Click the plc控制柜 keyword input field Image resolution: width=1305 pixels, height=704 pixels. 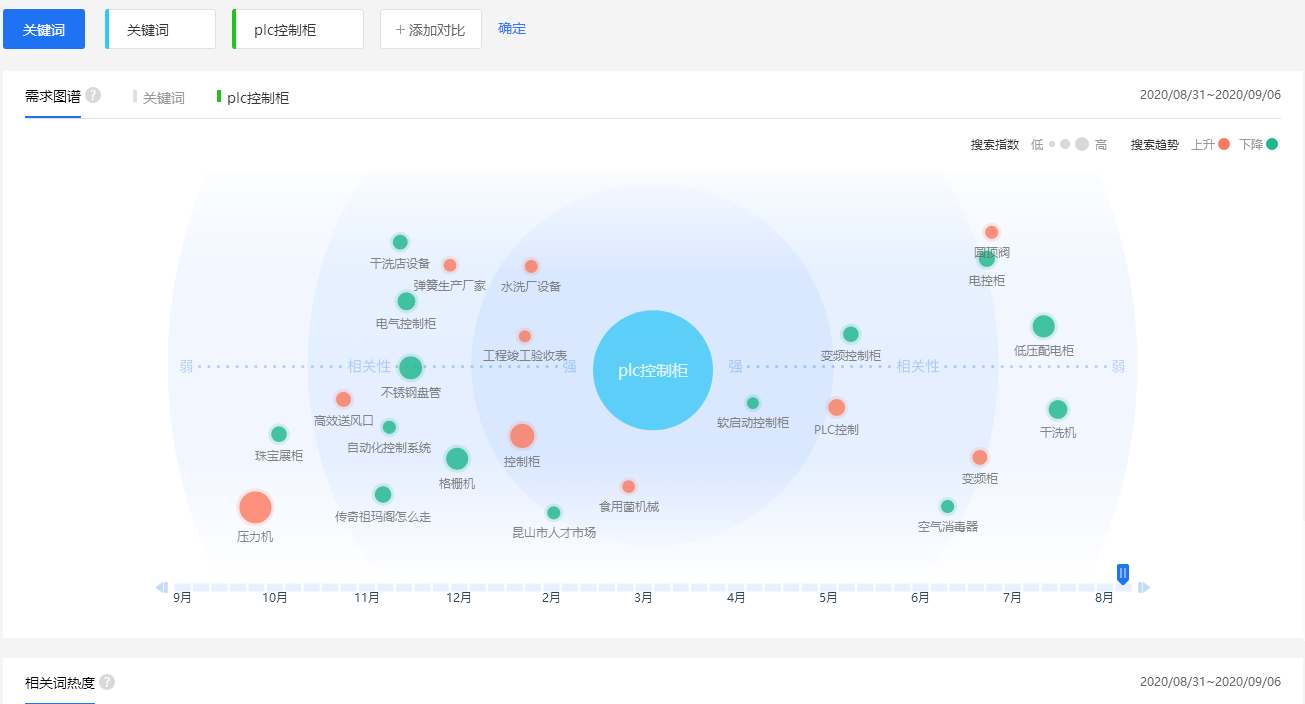coord(298,30)
